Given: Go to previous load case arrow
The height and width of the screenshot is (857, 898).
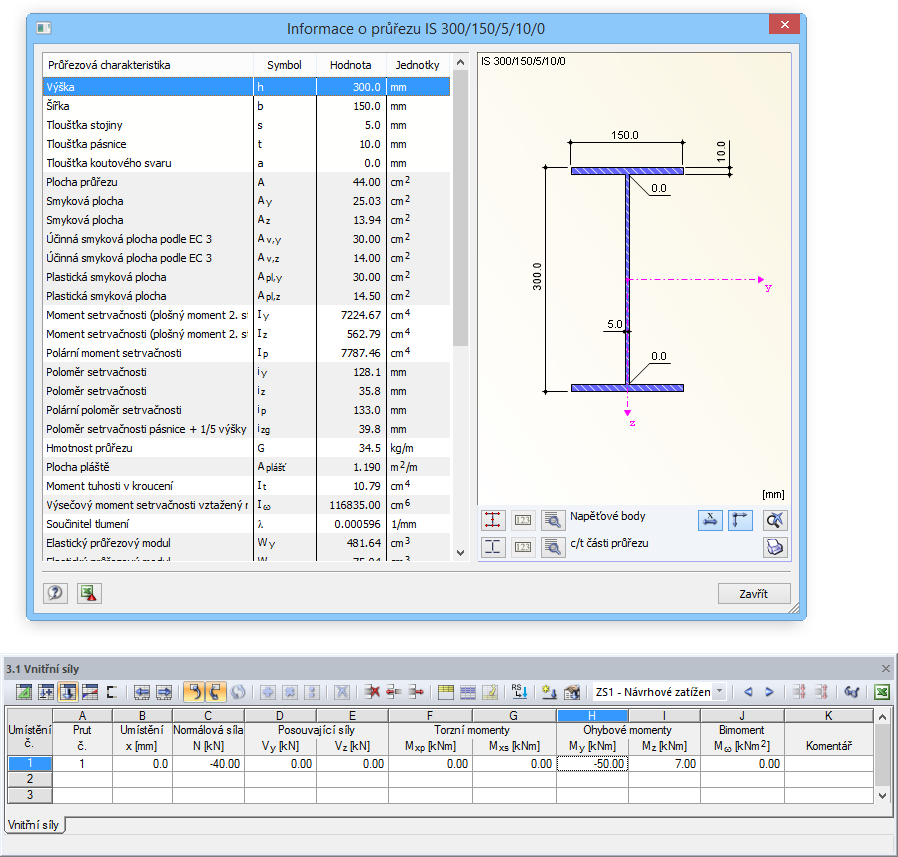Looking at the screenshot, I should [747, 691].
